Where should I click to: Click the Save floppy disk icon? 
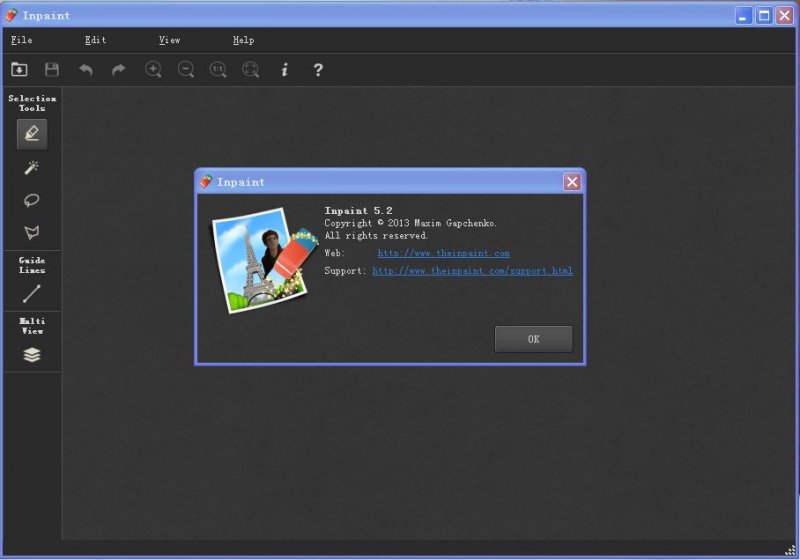click(52, 69)
